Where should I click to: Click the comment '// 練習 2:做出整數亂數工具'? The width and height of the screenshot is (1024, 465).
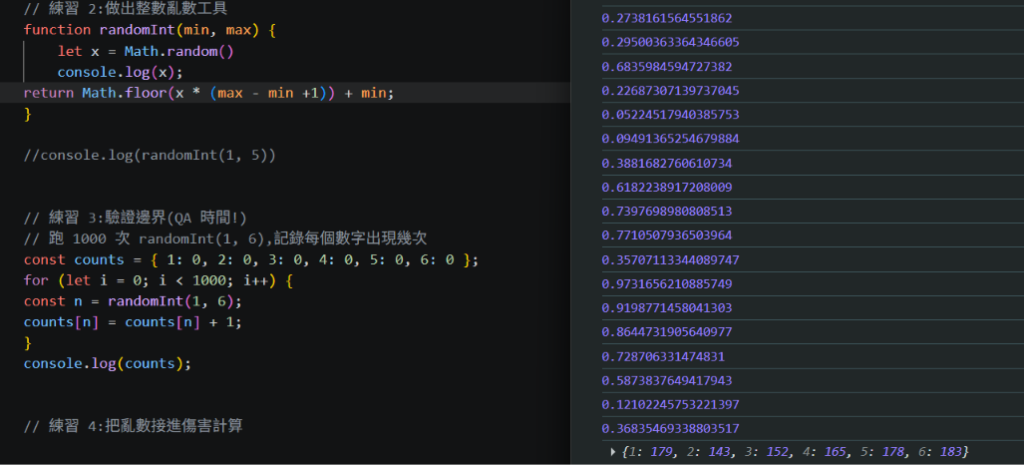[125, 10]
